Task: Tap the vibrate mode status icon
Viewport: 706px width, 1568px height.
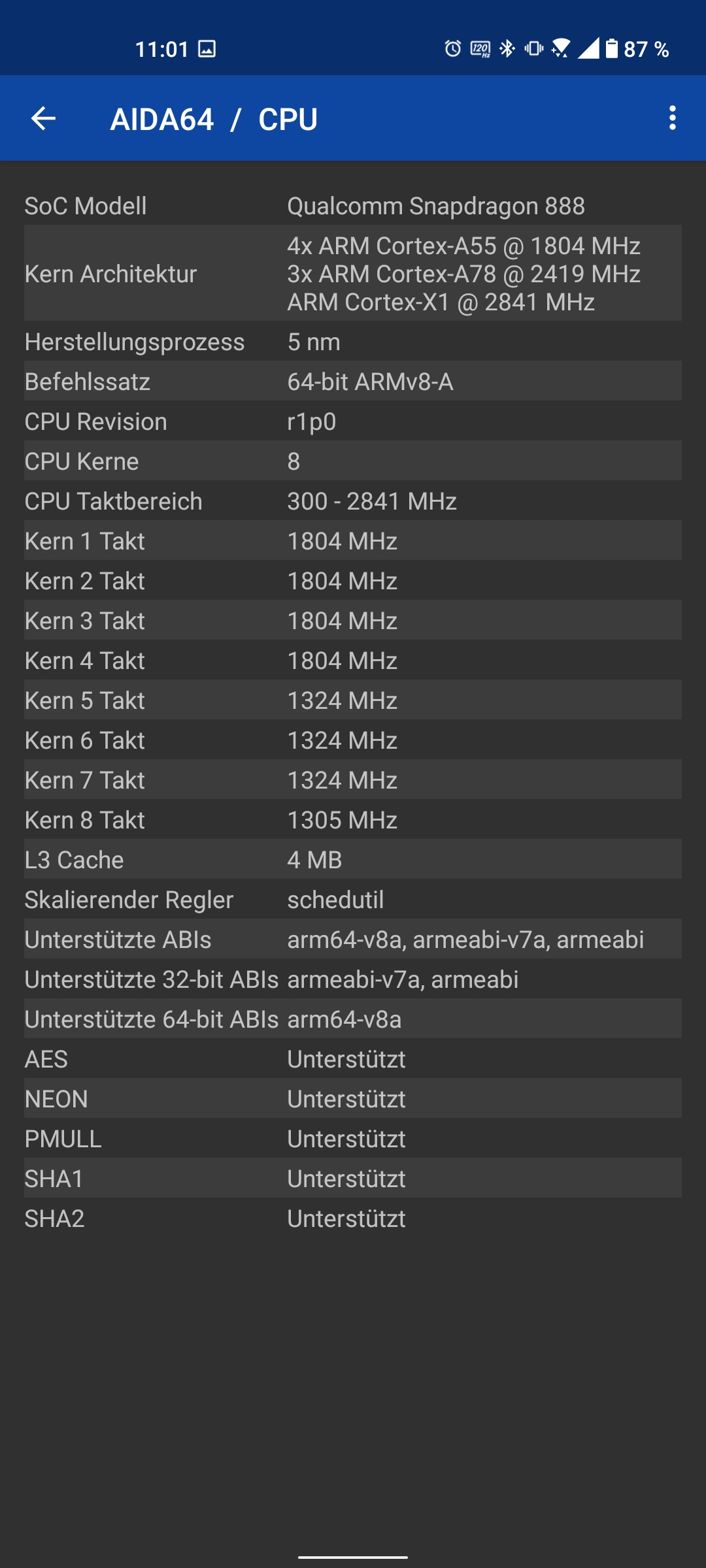Action: tap(534, 48)
